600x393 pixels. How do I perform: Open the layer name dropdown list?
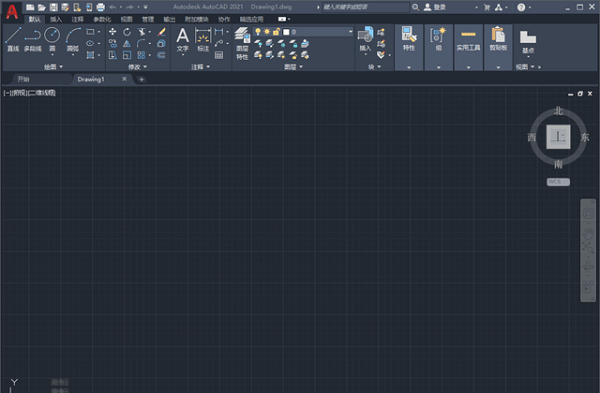tap(350, 31)
